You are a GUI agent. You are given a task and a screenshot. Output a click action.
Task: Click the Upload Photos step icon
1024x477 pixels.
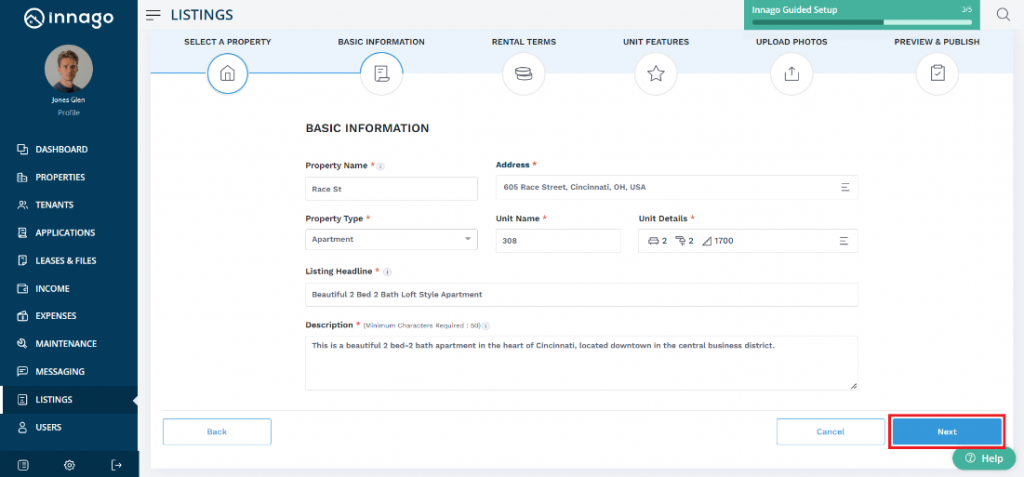[x=792, y=74]
